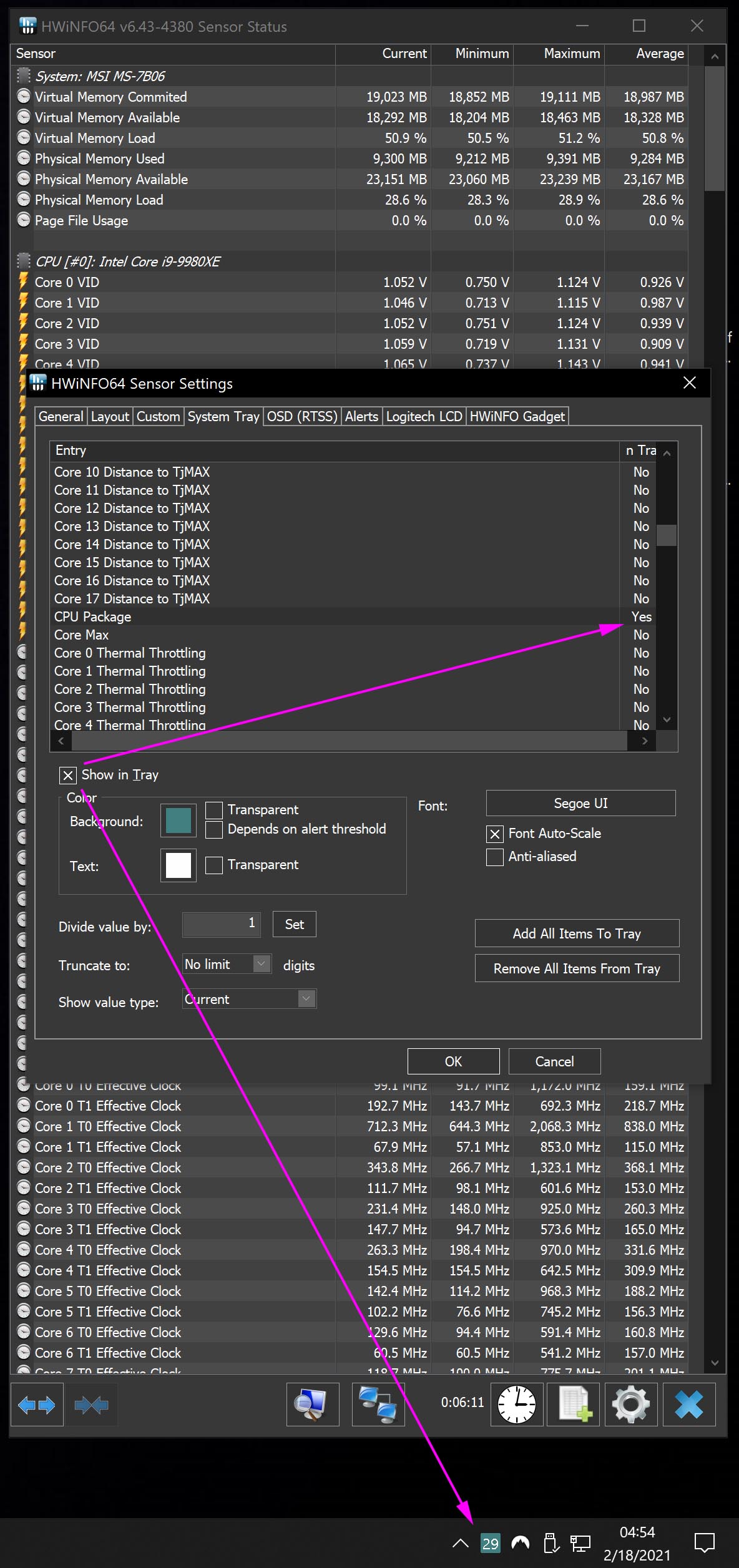Switch to the OSD (RTSS) tab

[x=302, y=416]
